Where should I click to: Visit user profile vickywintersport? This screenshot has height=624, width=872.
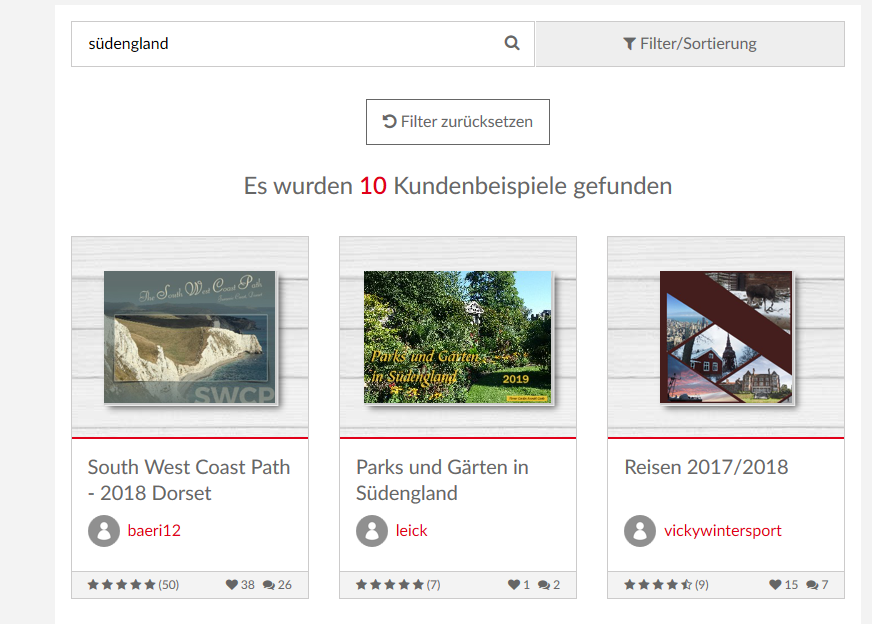(722, 531)
